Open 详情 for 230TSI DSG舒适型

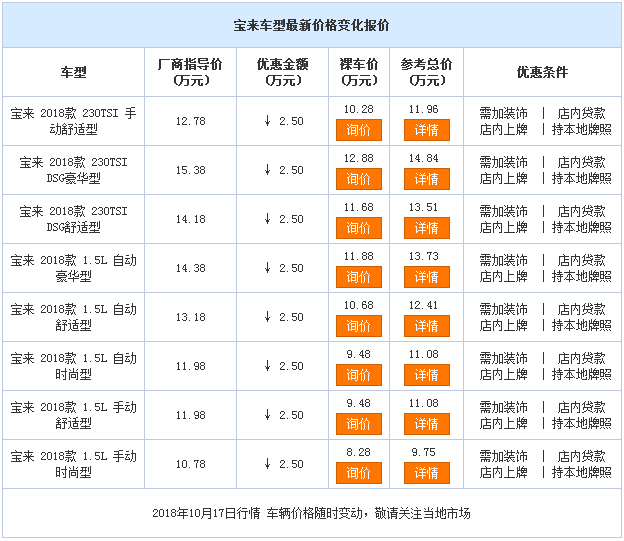tap(427, 228)
